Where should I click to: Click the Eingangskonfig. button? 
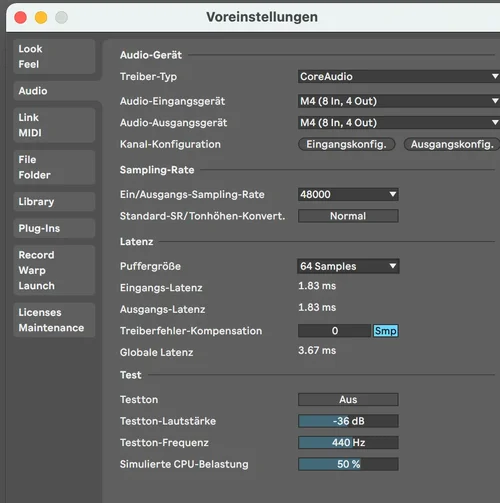click(x=347, y=144)
